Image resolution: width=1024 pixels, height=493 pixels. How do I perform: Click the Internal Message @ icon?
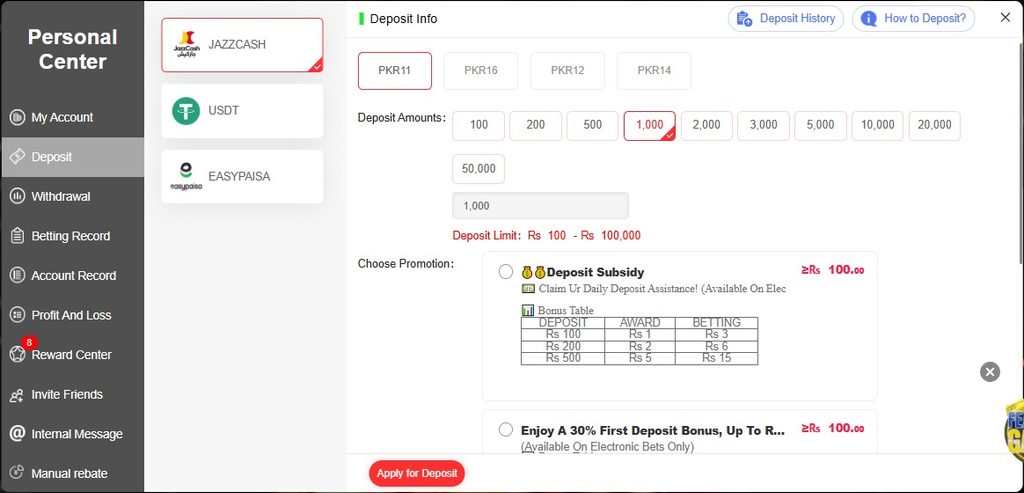tap(18, 434)
